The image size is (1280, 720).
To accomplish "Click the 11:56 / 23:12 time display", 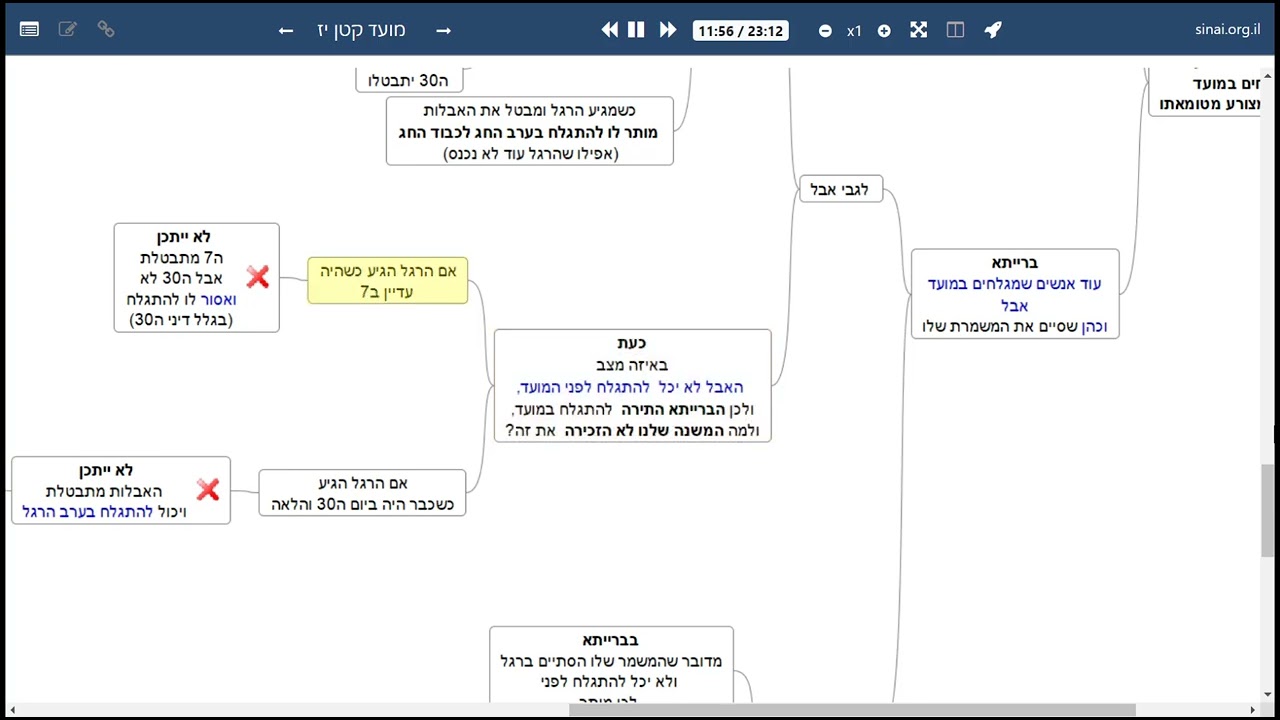I will click(x=740, y=31).
